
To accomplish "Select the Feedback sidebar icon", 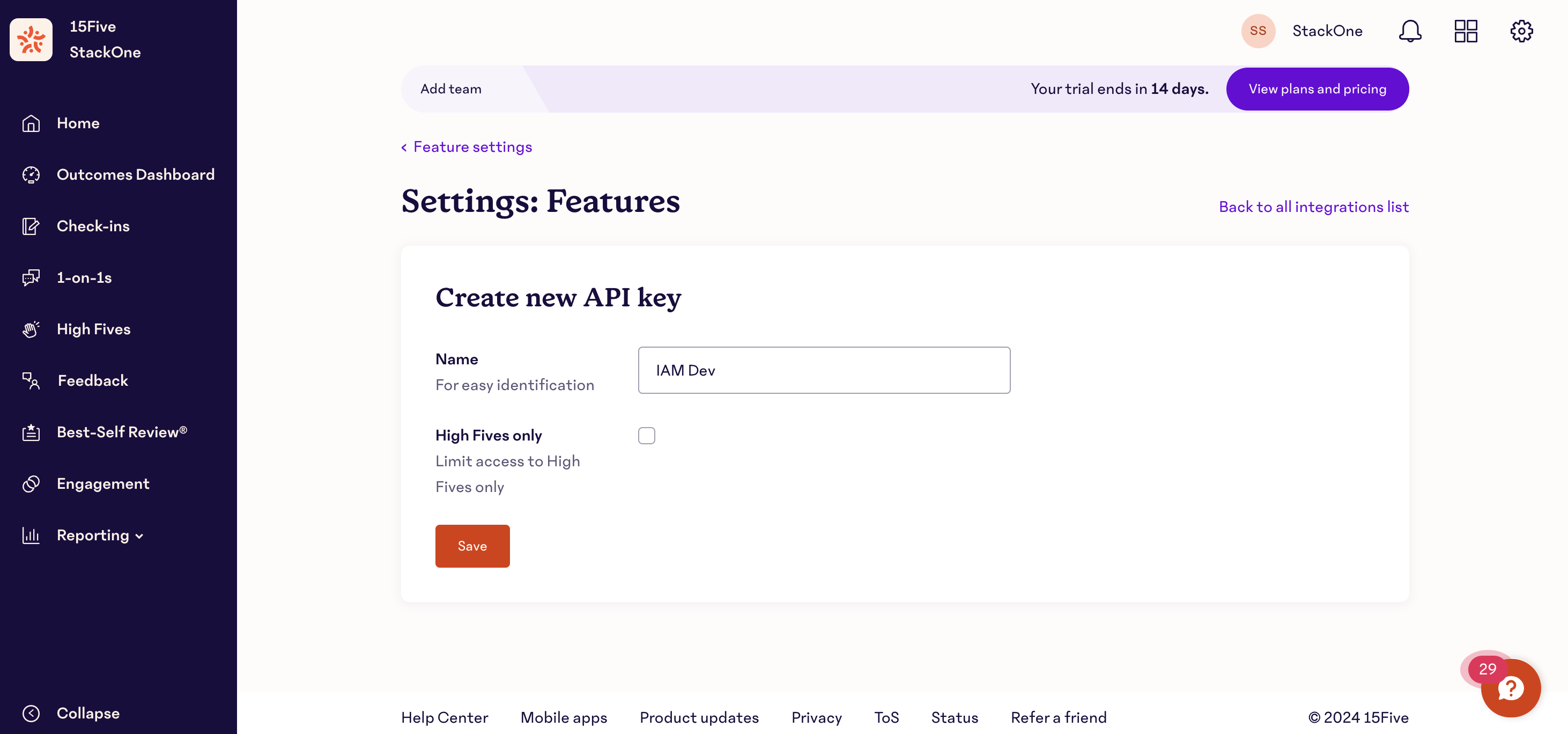I will pos(32,381).
